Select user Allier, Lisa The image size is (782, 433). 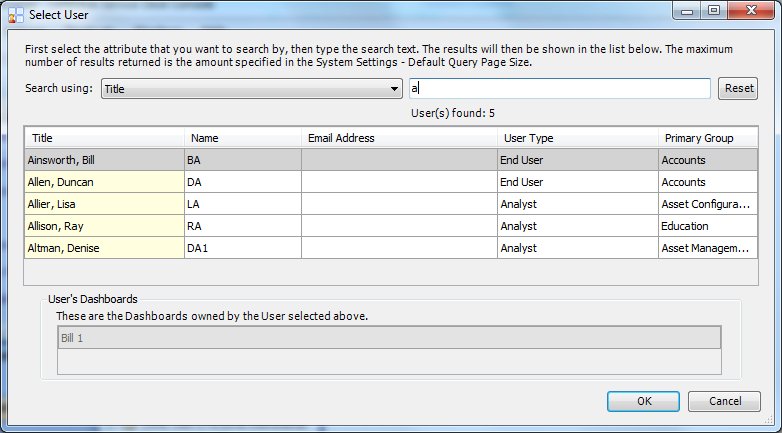(104, 204)
